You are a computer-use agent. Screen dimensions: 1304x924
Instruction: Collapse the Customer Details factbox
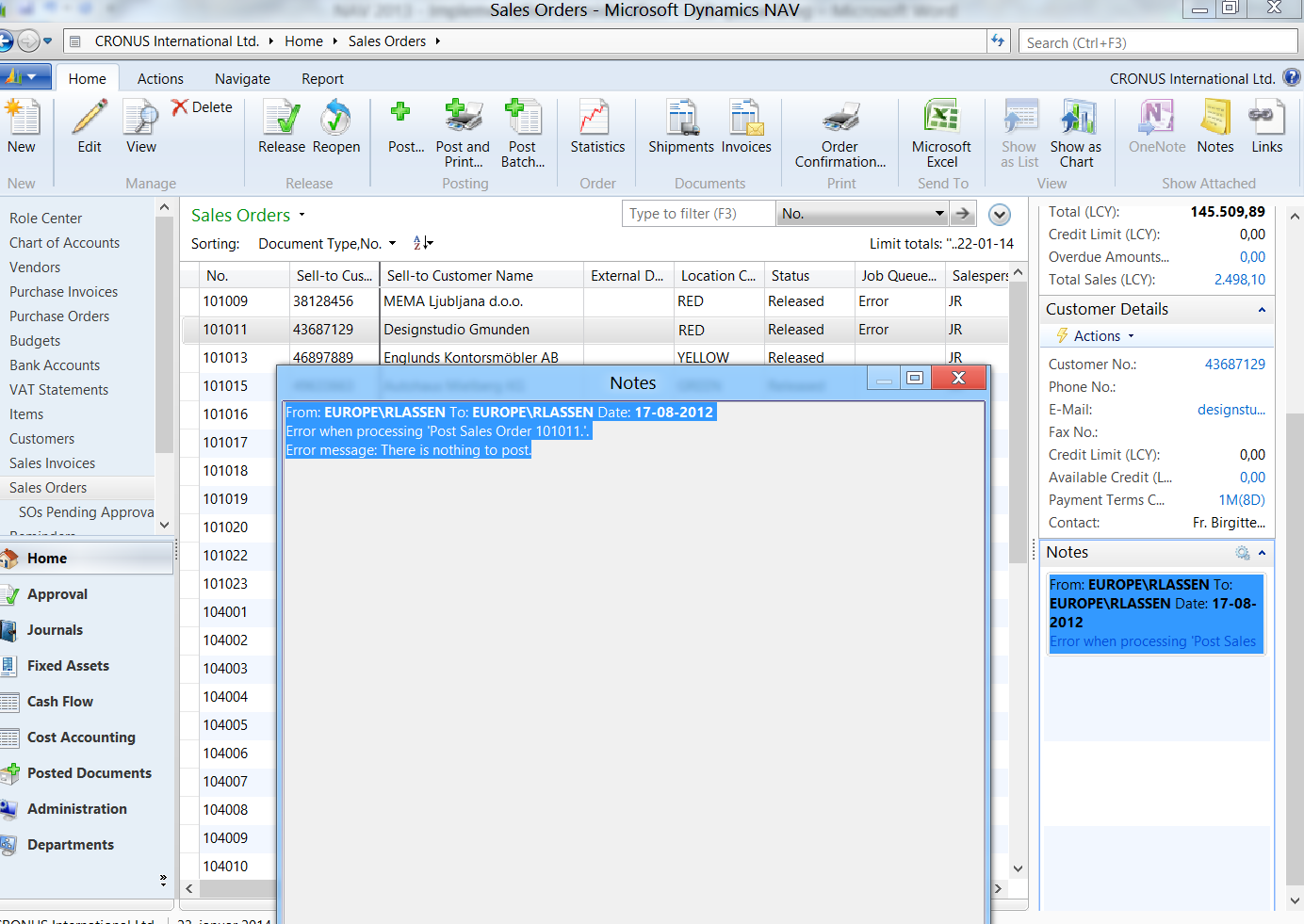[1262, 310]
